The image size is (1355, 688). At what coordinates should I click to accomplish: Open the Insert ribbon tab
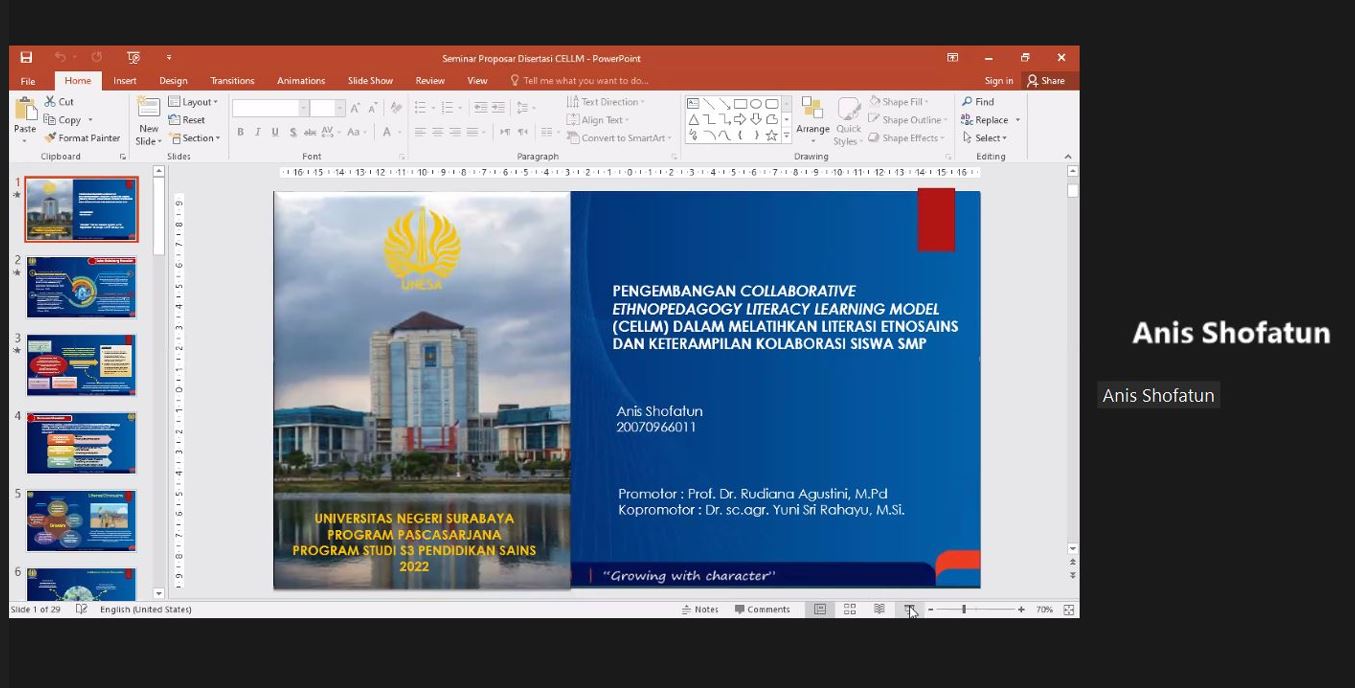(x=125, y=81)
